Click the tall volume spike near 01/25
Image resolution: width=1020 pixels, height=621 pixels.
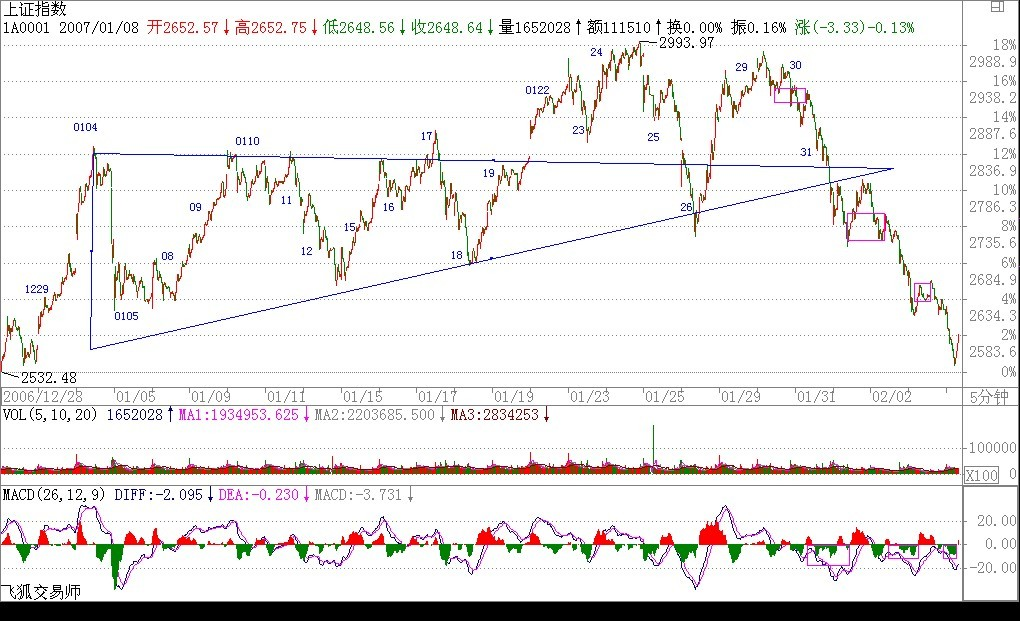[x=653, y=443]
